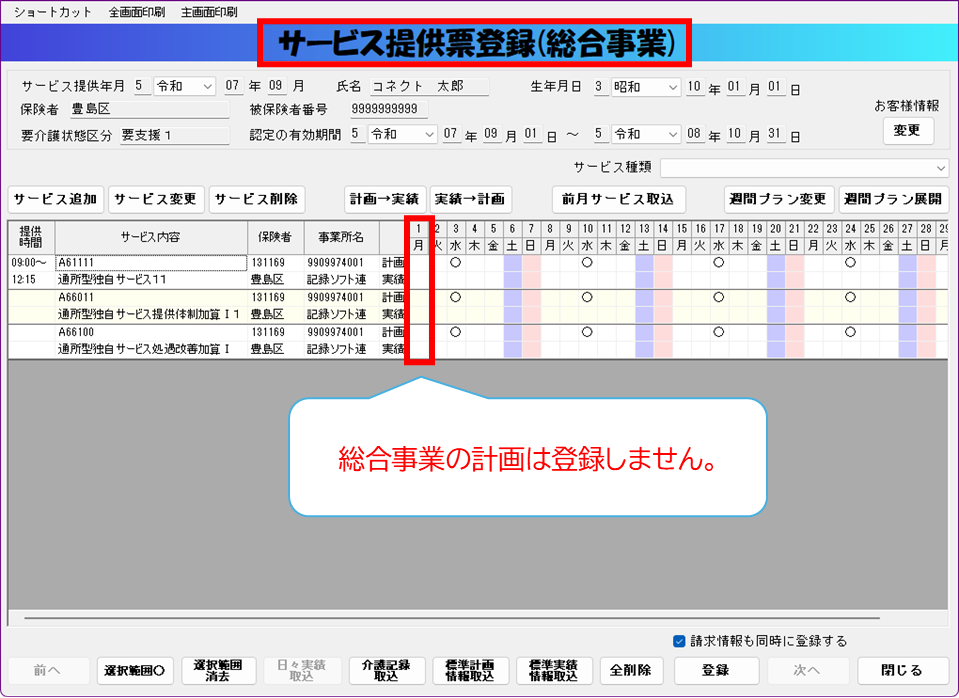Click the 週間プラン展開 button
This screenshot has height=698, width=959.
pos(893,198)
